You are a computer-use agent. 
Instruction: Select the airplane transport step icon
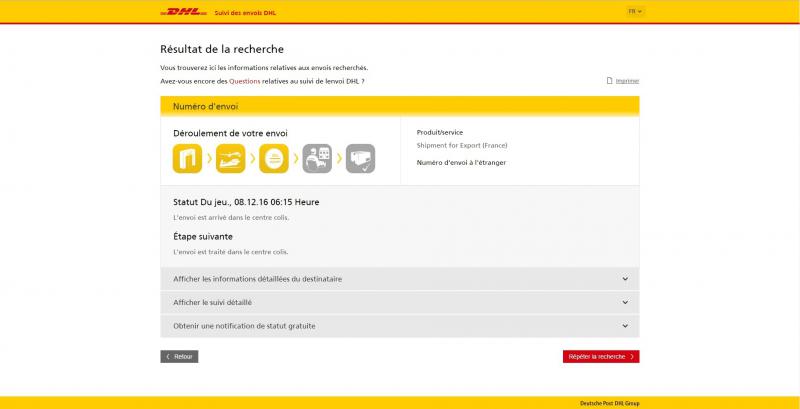(232, 158)
